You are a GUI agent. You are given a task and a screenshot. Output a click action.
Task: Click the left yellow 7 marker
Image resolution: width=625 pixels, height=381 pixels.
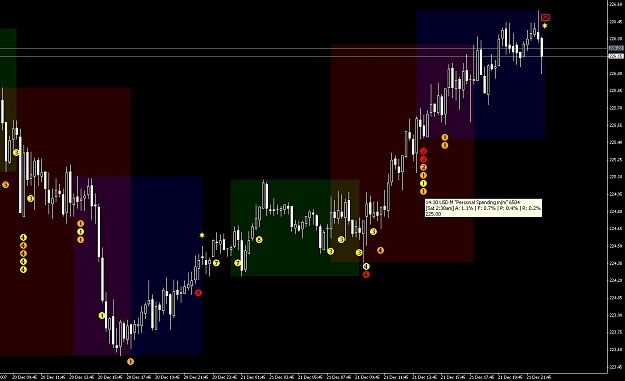point(216,263)
